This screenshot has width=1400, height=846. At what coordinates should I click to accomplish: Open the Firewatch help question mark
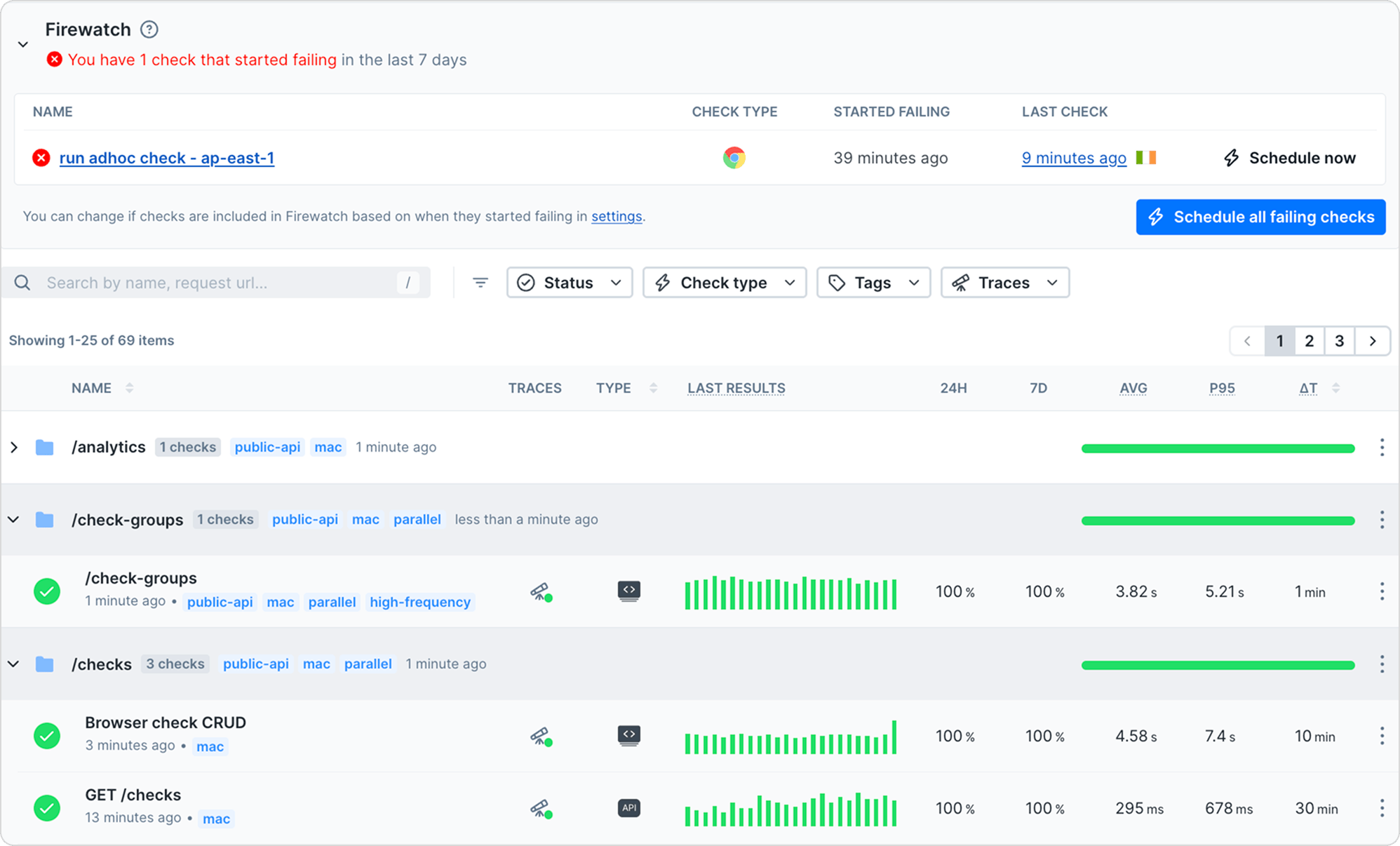[149, 29]
